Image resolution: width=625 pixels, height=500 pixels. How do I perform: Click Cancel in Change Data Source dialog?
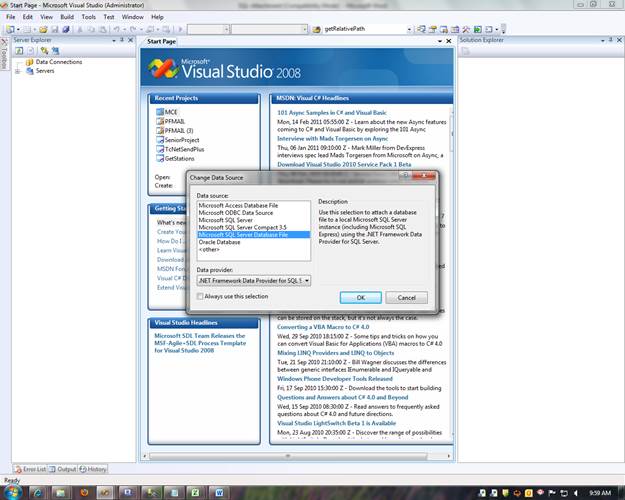(x=406, y=297)
